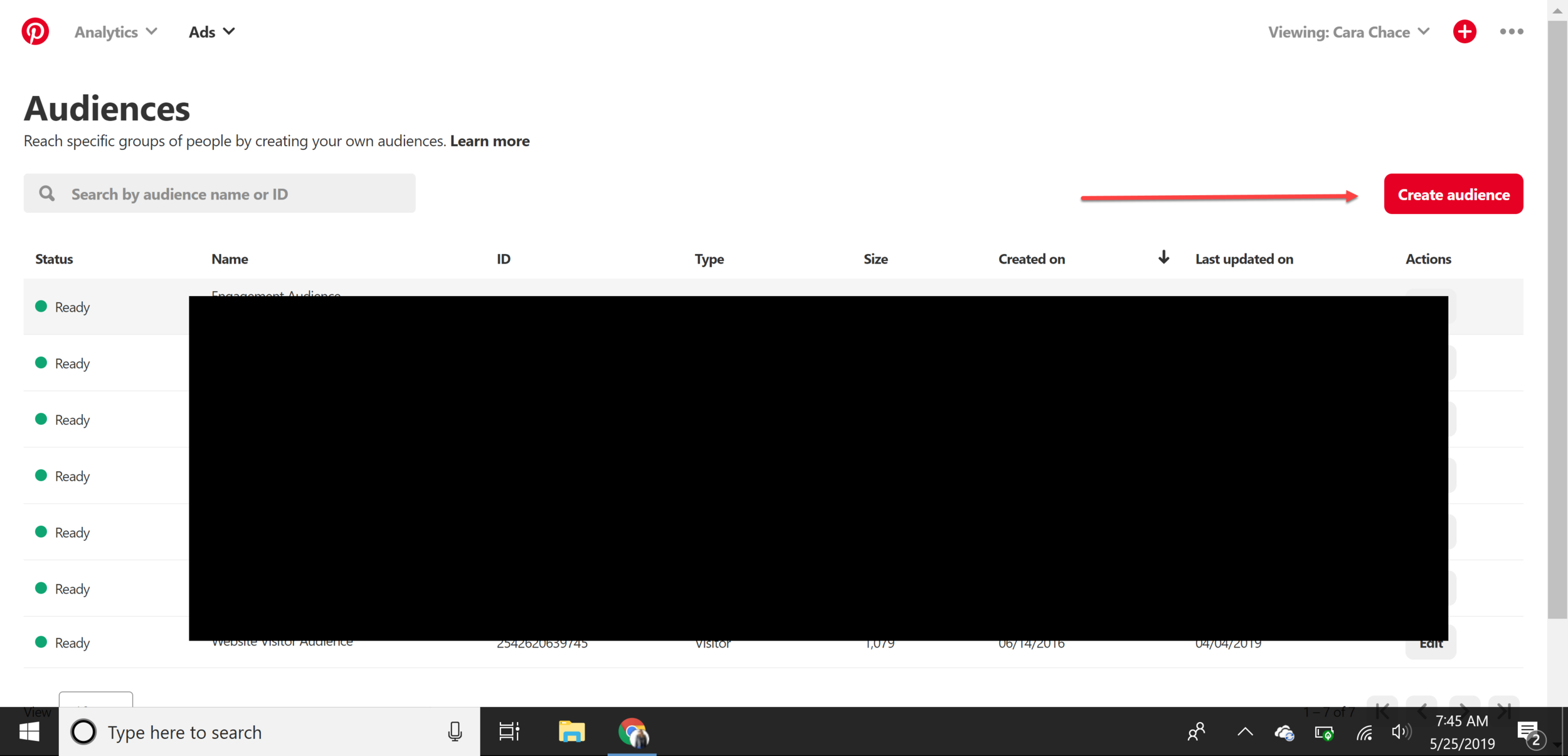The height and width of the screenshot is (756, 1568).
Task: Sort by Name column header
Action: 230,258
